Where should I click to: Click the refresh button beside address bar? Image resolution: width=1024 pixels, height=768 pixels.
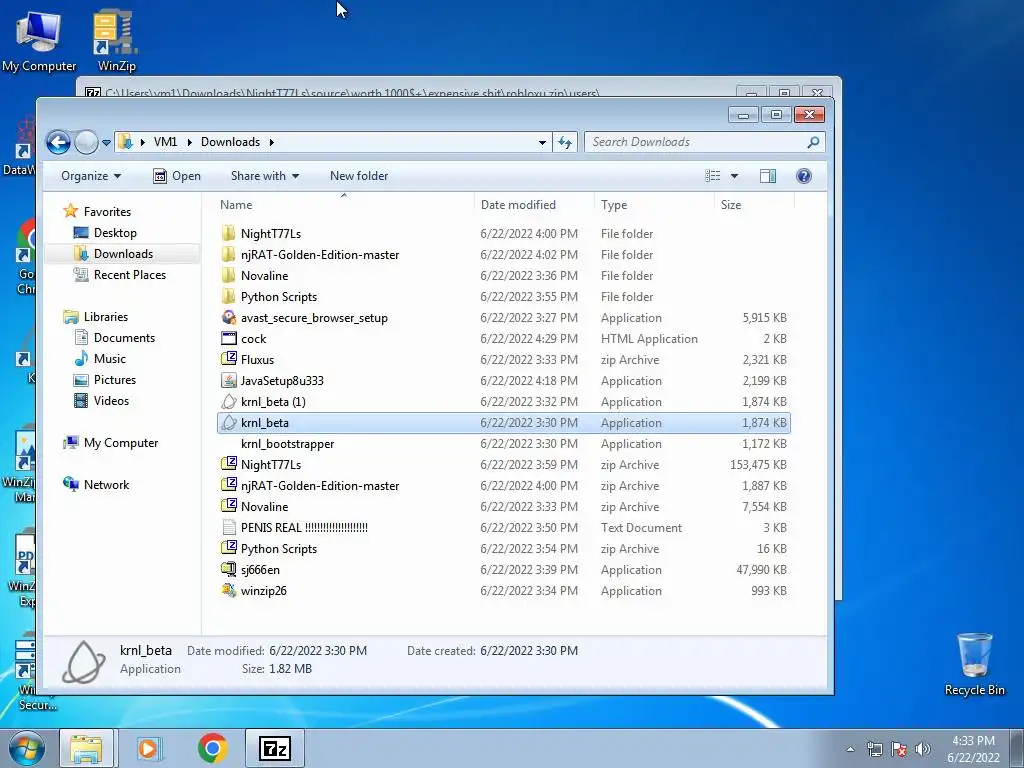(565, 142)
